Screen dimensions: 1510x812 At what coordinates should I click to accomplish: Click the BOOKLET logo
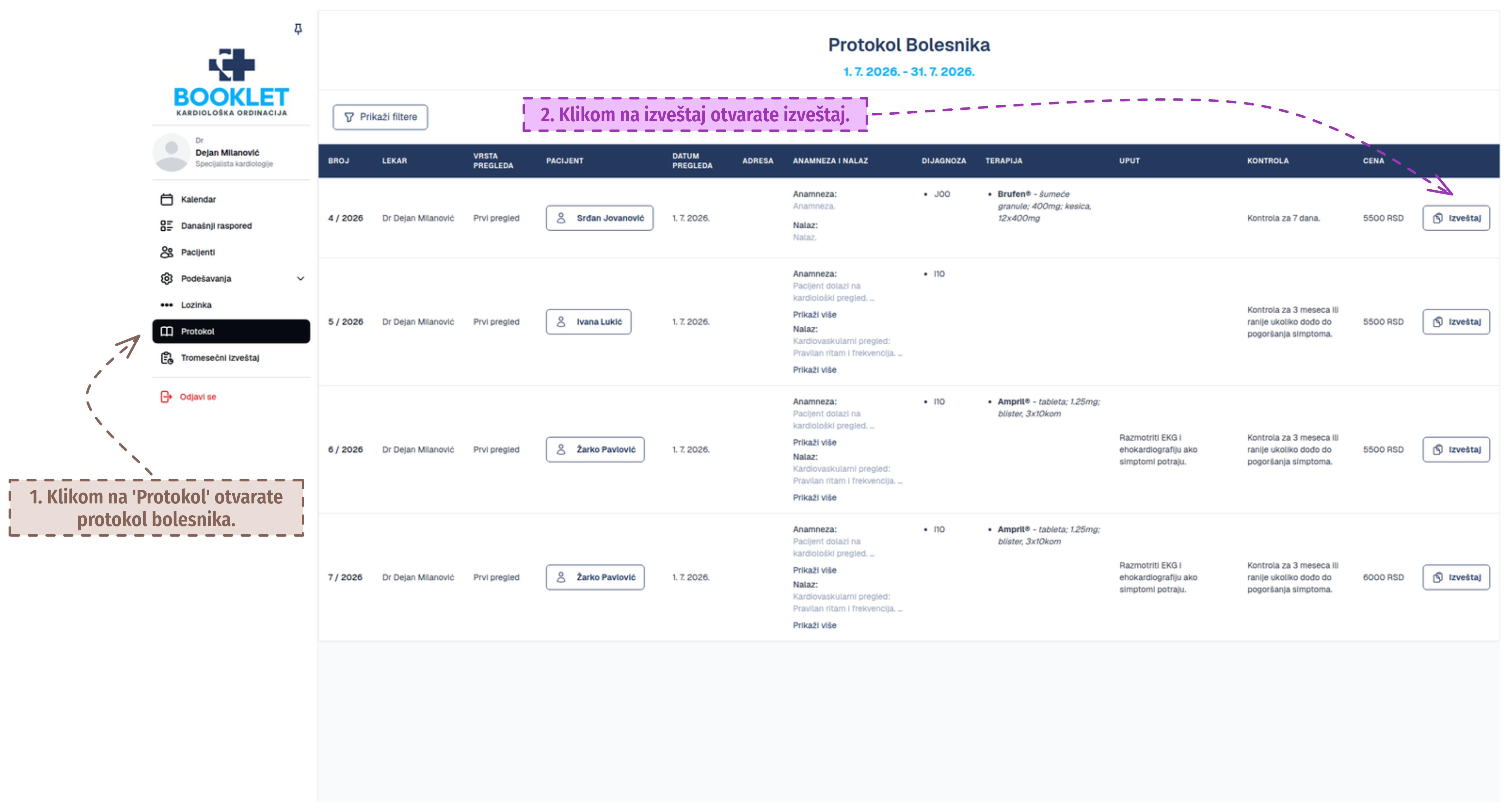click(x=232, y=82)
